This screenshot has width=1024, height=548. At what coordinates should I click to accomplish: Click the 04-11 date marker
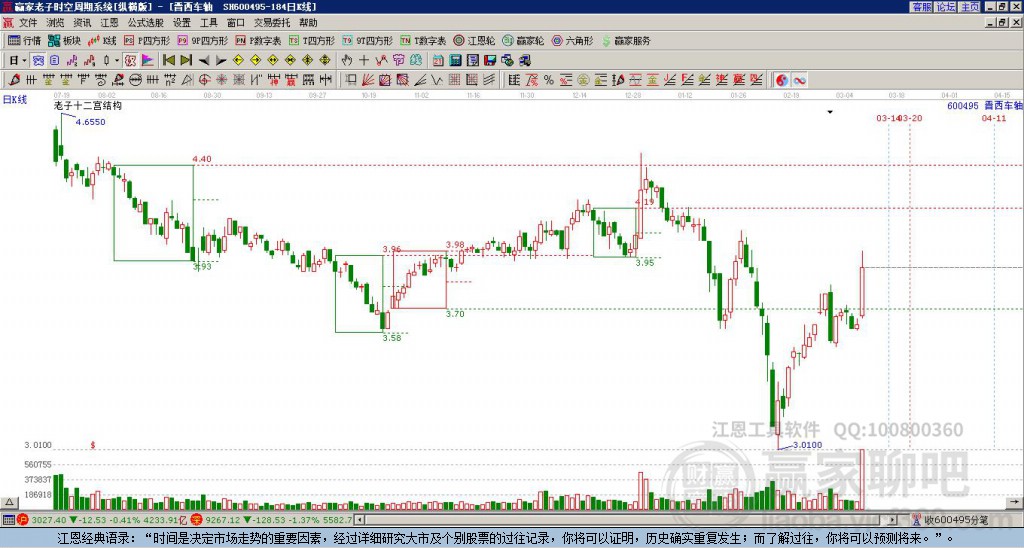click(994, 118)
